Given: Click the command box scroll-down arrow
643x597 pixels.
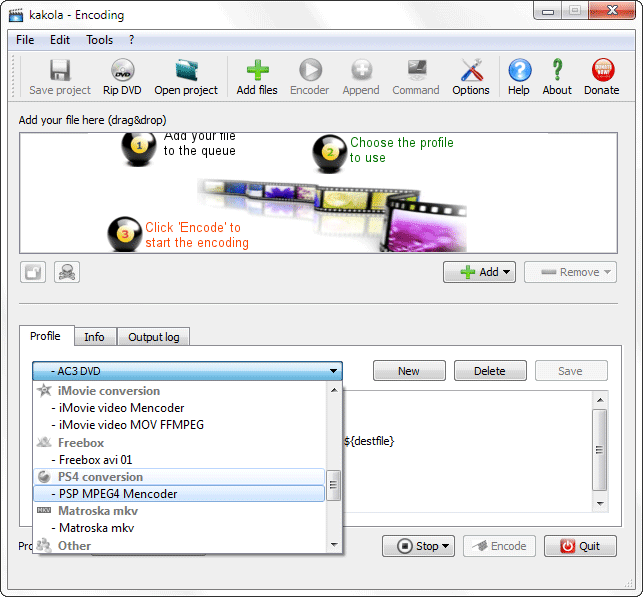Looking at the screenshot, I should 600,504.
